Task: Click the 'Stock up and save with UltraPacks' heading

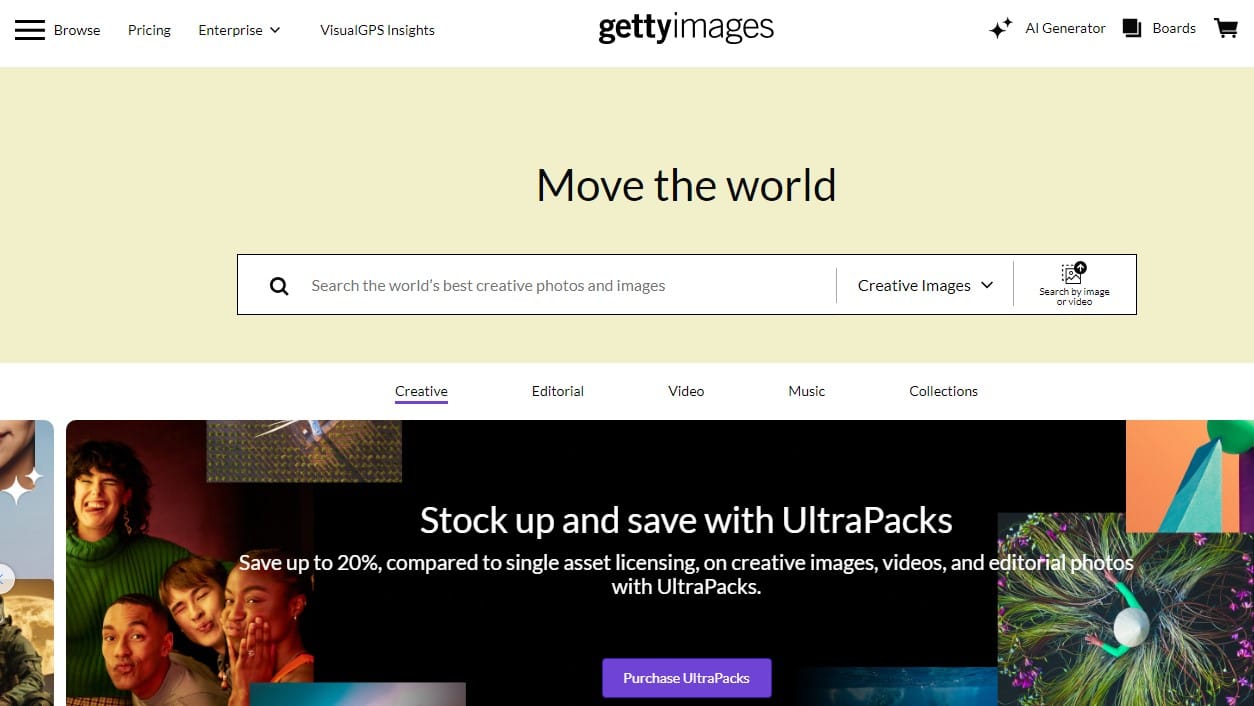Action: point(686,520)
